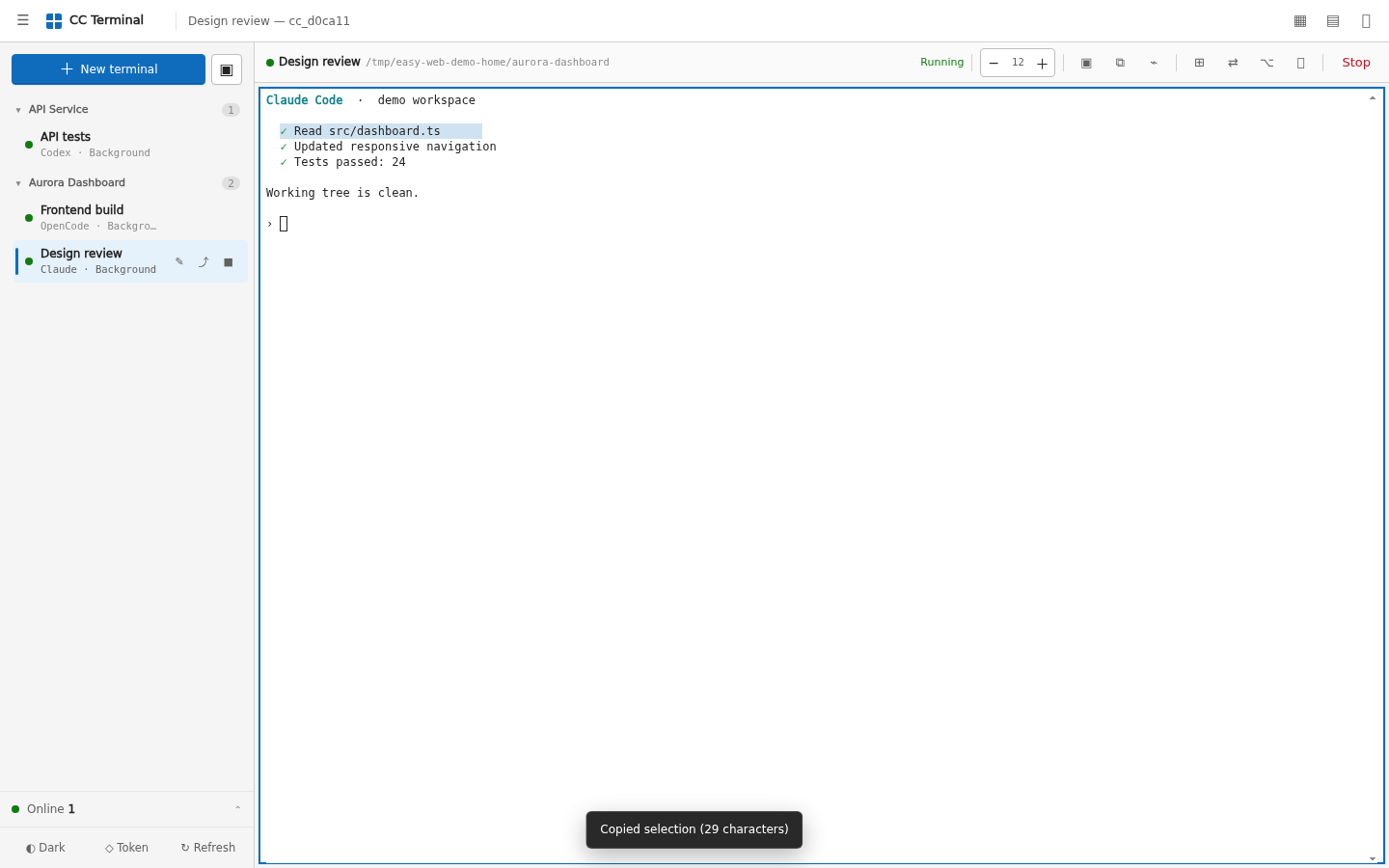Click the "Design review — cc_d0ca11" header title
1389x868 pixels.
coord(269,21)
